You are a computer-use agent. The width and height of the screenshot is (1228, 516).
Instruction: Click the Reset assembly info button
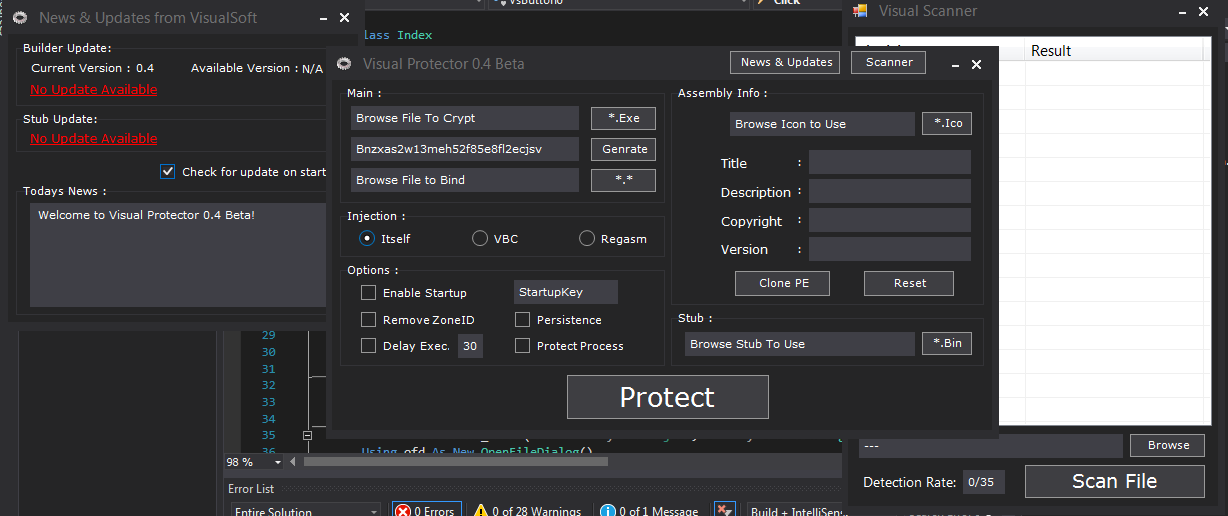click(x=909, y=283)
